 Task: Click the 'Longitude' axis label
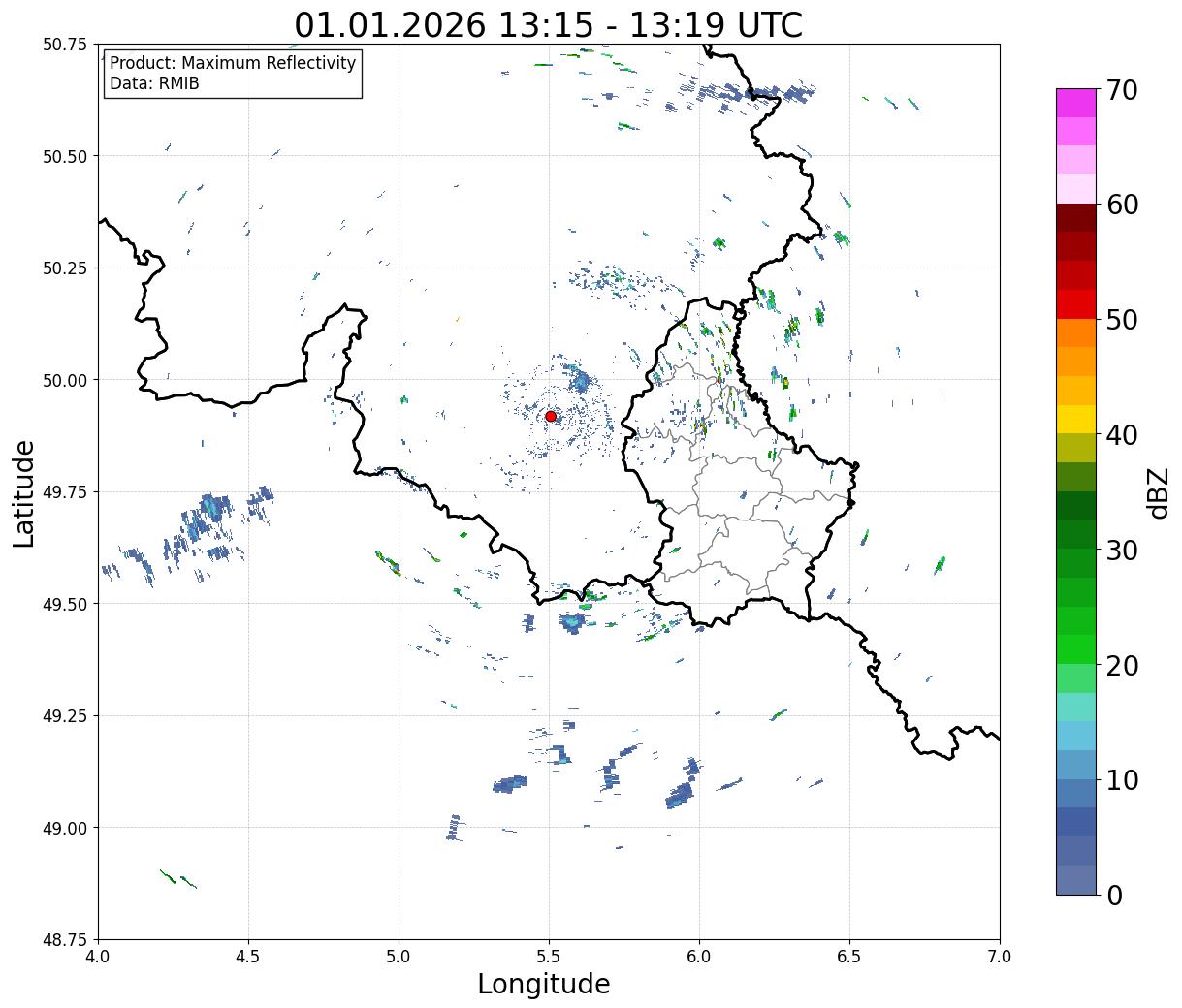tap(544, 984)
